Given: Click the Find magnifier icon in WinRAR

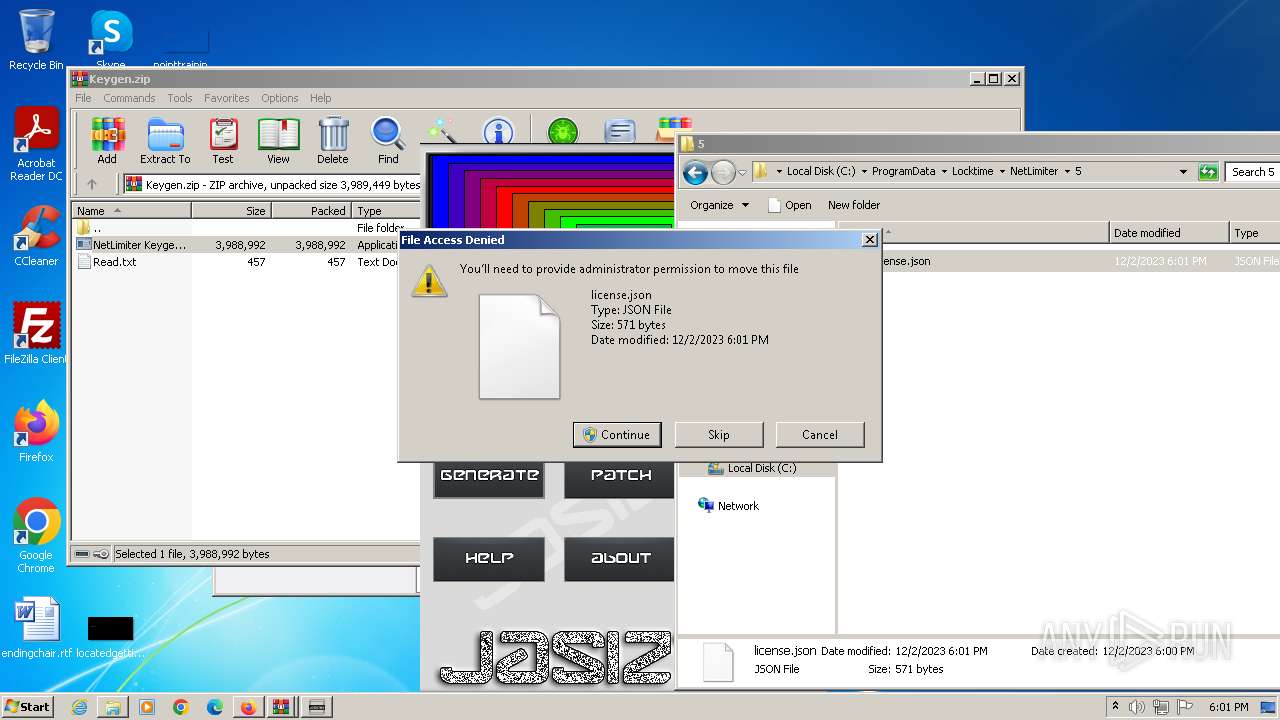Looking at the screenshot, I should pyautogui.click(x=388, y=141).
